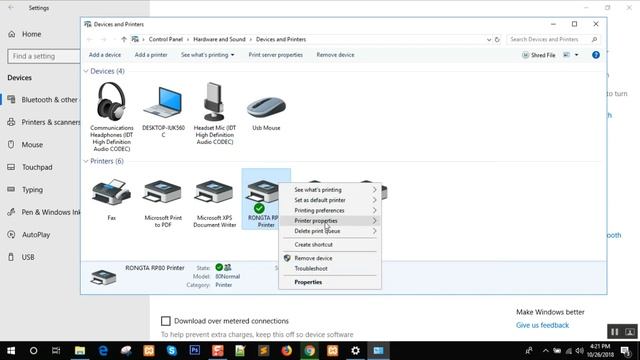The height and width of the screenshot is (360, 640).
Task: Open Task View on the taskbar
Action: [56, 351]
